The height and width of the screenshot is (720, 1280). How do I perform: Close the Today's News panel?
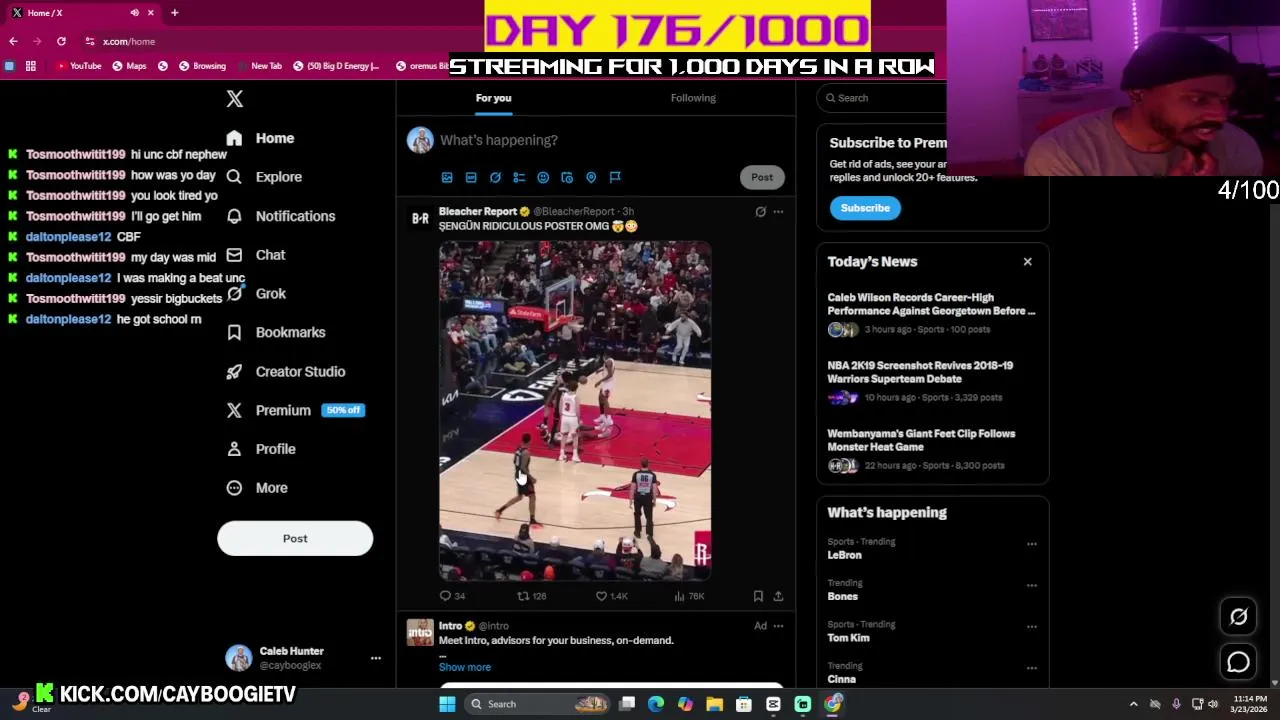1027,262
